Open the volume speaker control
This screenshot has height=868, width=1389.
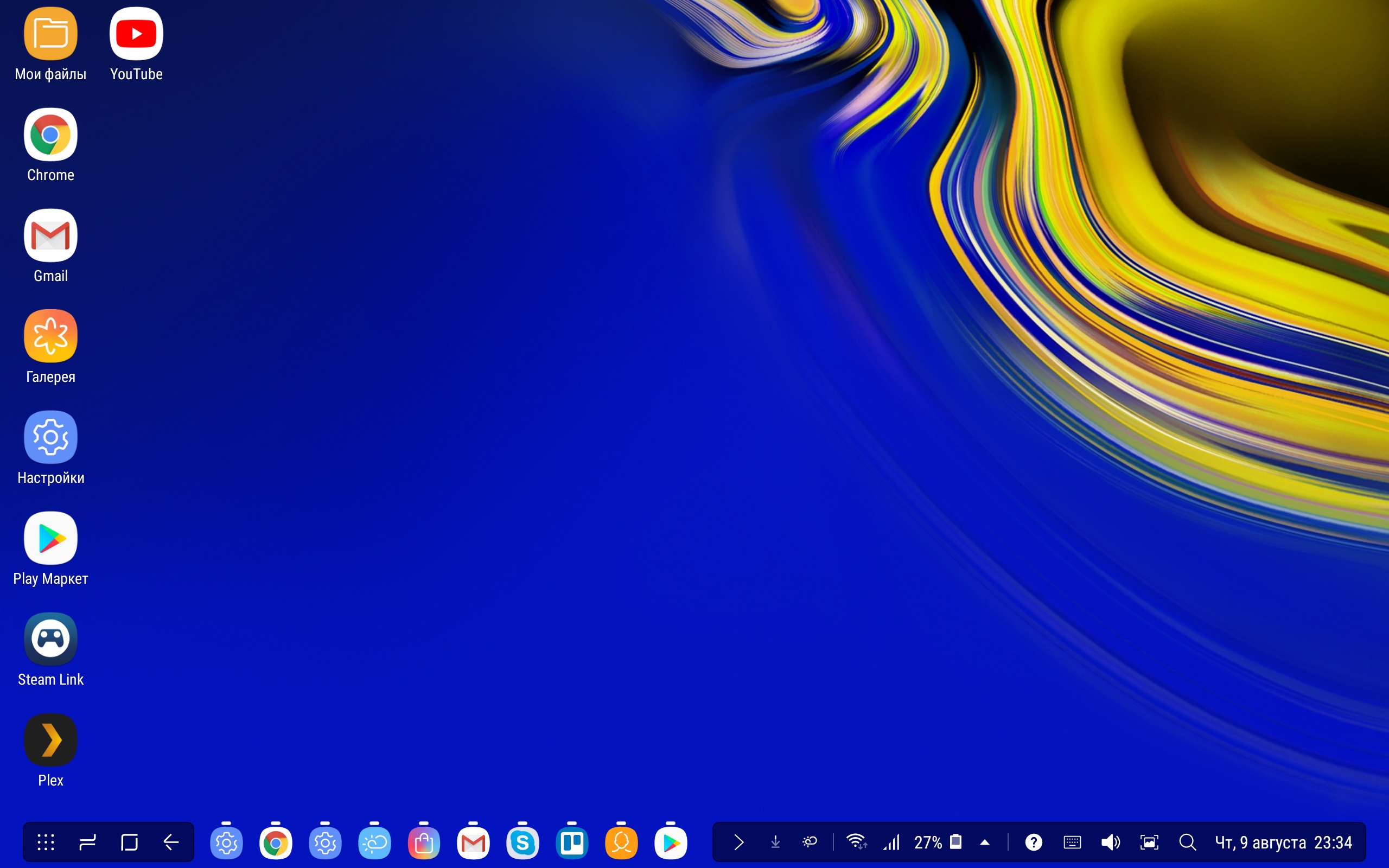(x=1110, y=842)
